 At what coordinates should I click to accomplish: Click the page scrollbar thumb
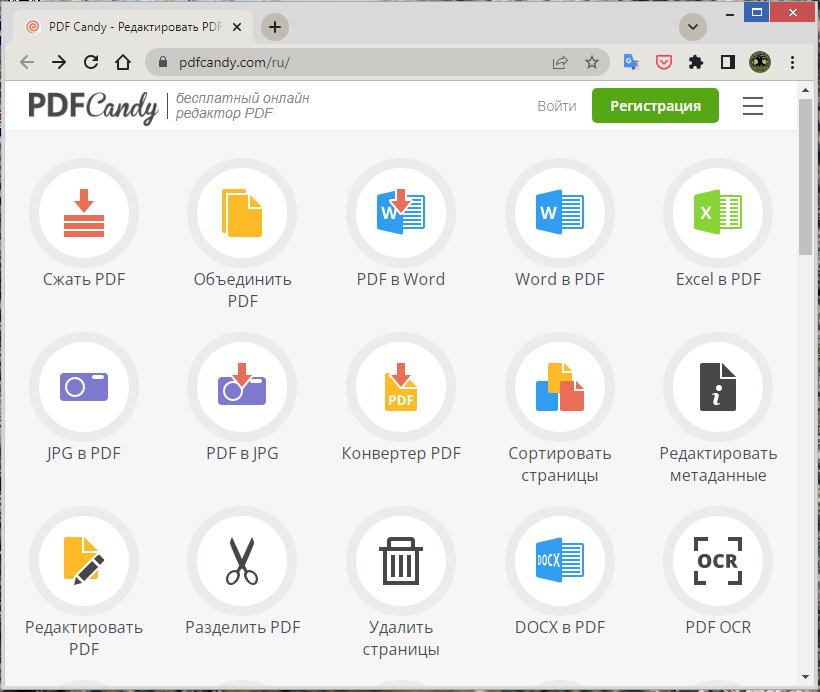click(805, 177)
